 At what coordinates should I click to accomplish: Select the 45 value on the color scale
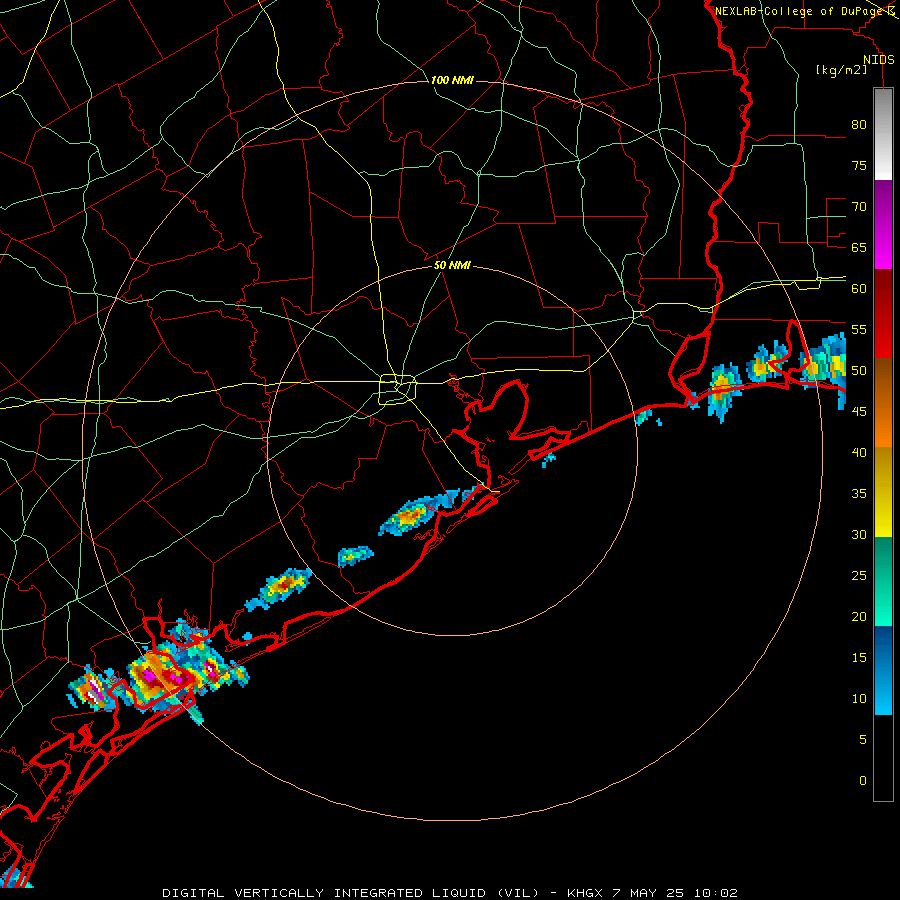[x=859, y=412]
